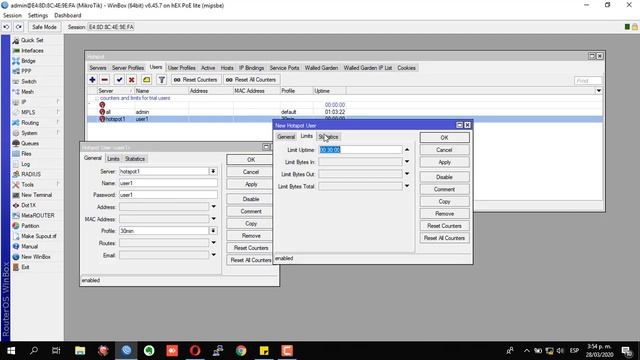This screenshot has height=360, width=640.
Task: Disable the selected user with the red X icon
Action: click(131, 80)
